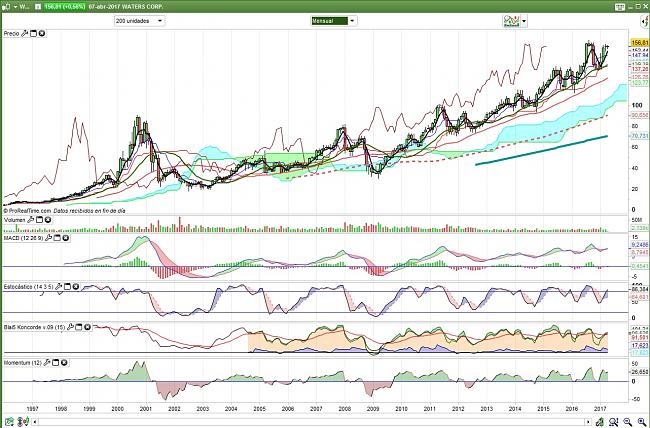Image resolution: width=650 pixels, height=428 pixels.
Task: Click scrollbar left arrow
Action: point(36,422)
